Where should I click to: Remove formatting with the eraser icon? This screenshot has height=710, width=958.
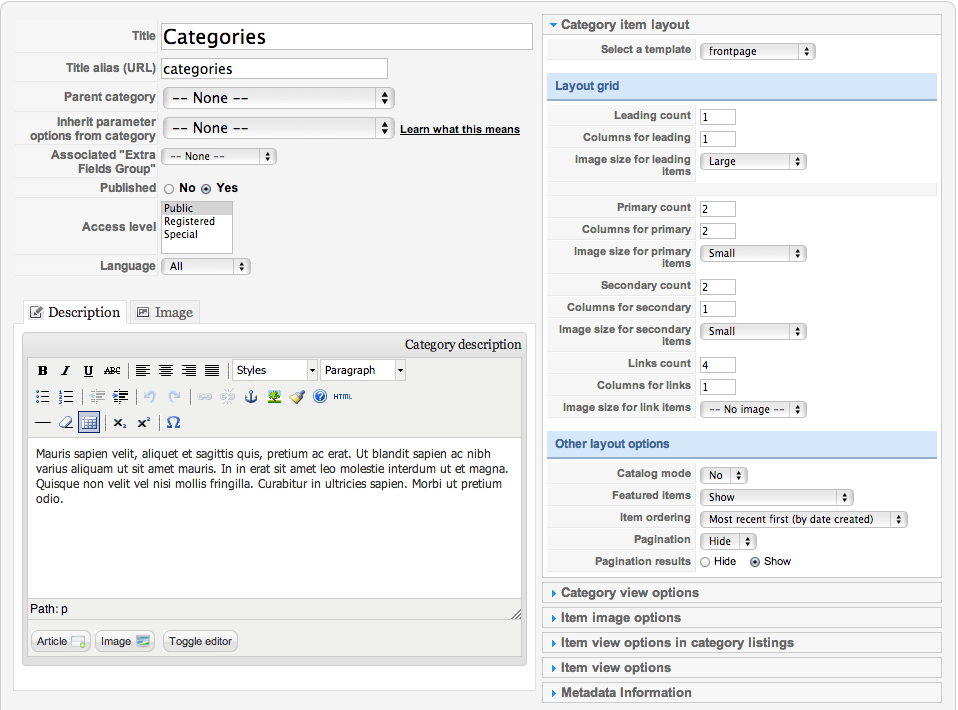(x=66, y=422)
